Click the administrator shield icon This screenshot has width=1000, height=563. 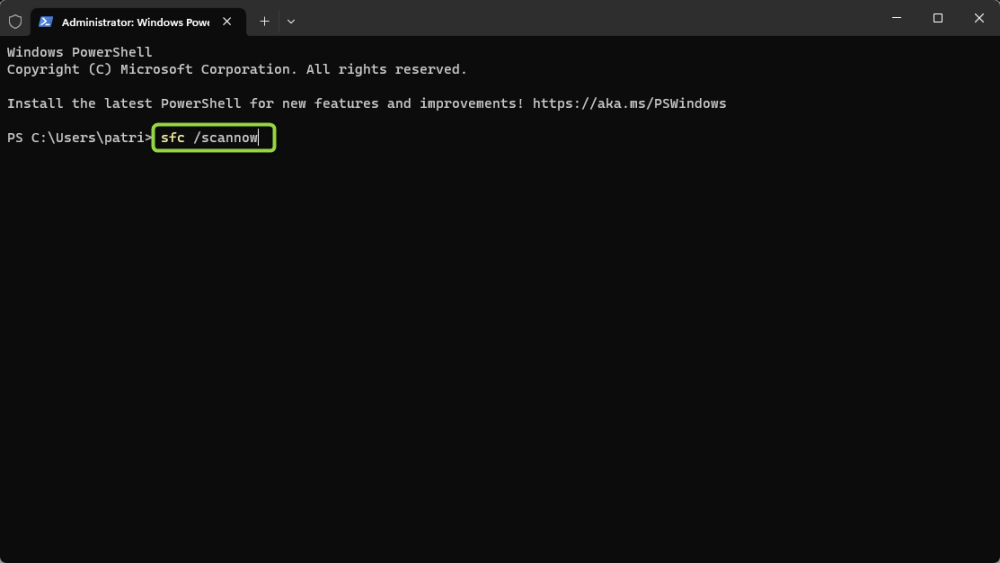point(15,21)
